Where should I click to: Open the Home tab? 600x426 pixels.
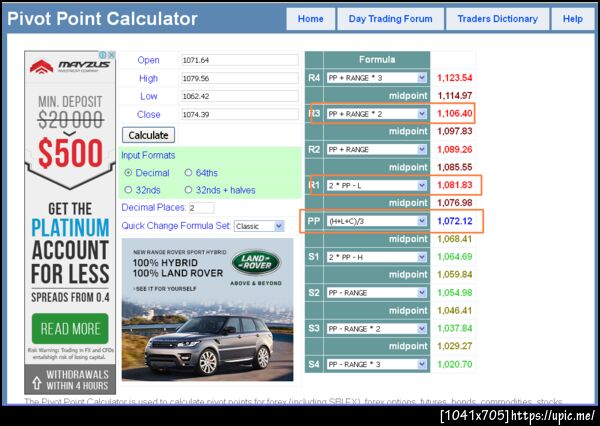point(310,19)
